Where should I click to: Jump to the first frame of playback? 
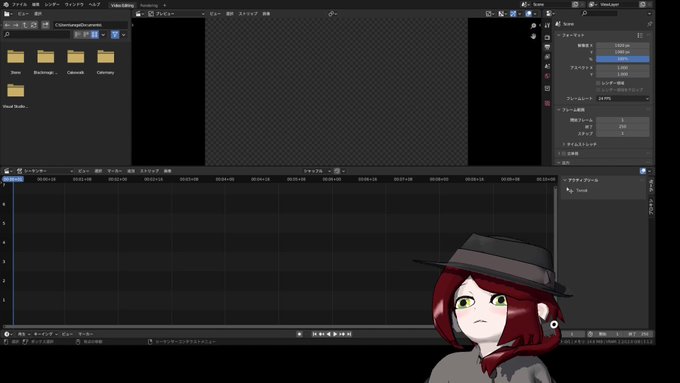coord(315,334)
